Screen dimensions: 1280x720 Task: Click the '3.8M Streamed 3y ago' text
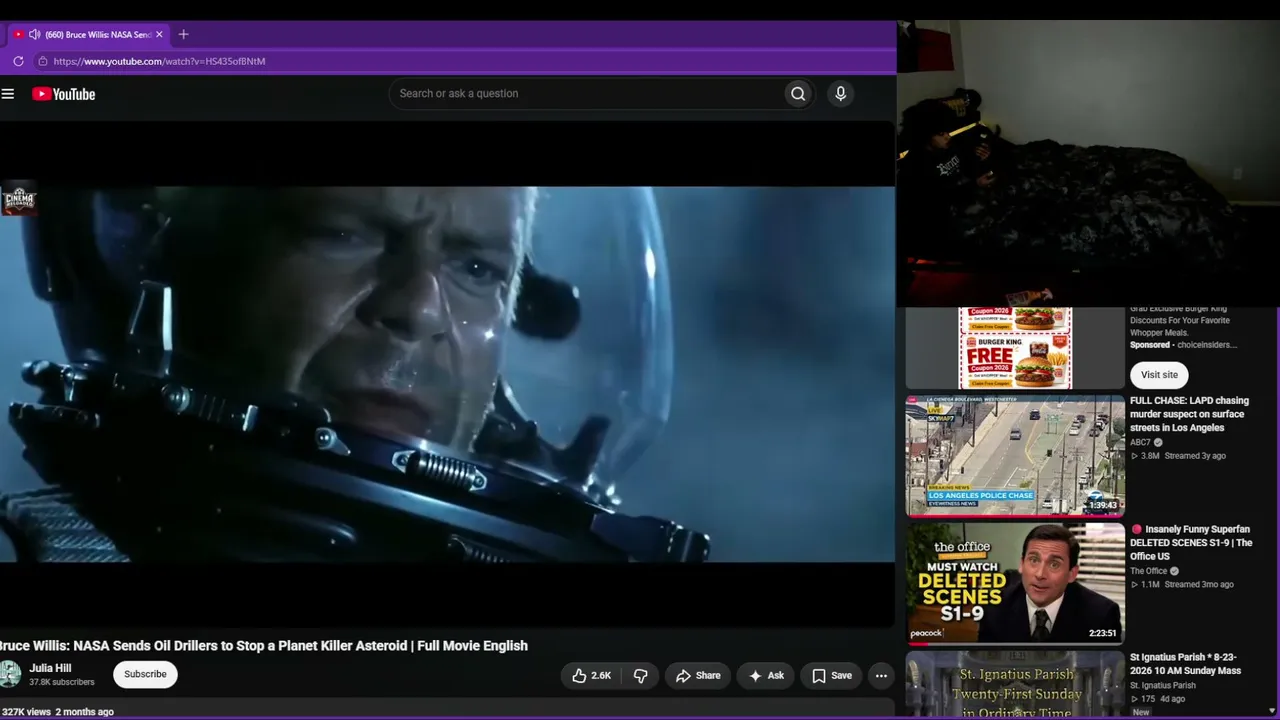click(1178, 456)
